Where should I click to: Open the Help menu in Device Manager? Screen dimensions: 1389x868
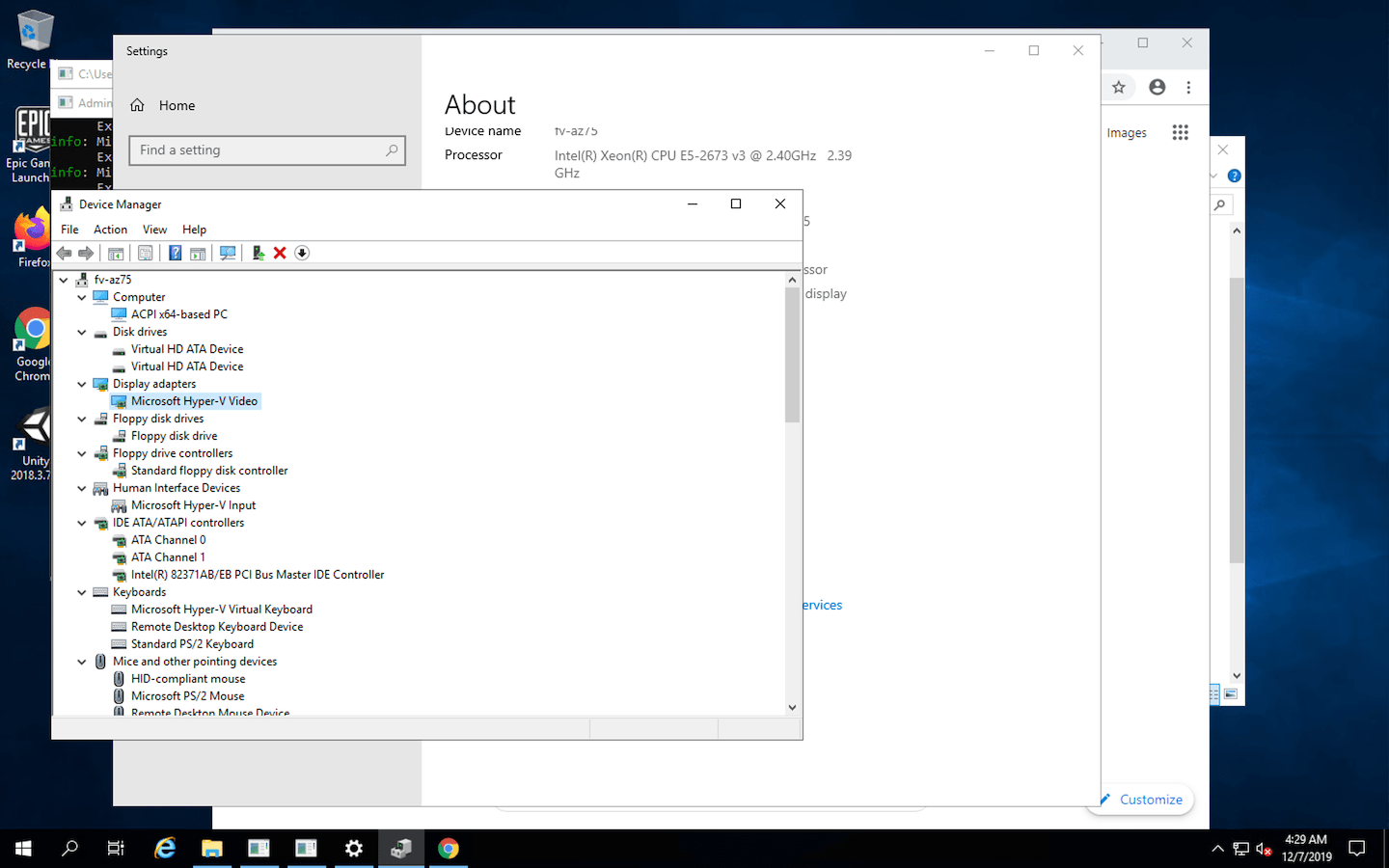coord(194,230)
